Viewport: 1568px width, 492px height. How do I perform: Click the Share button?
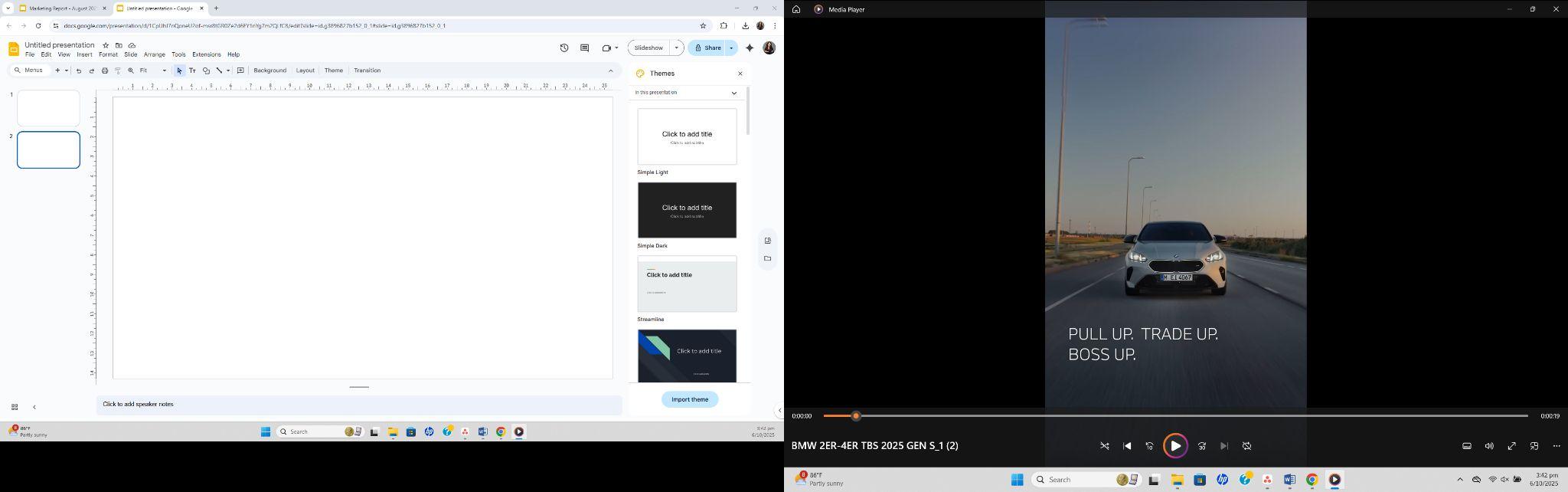point(707,48)
